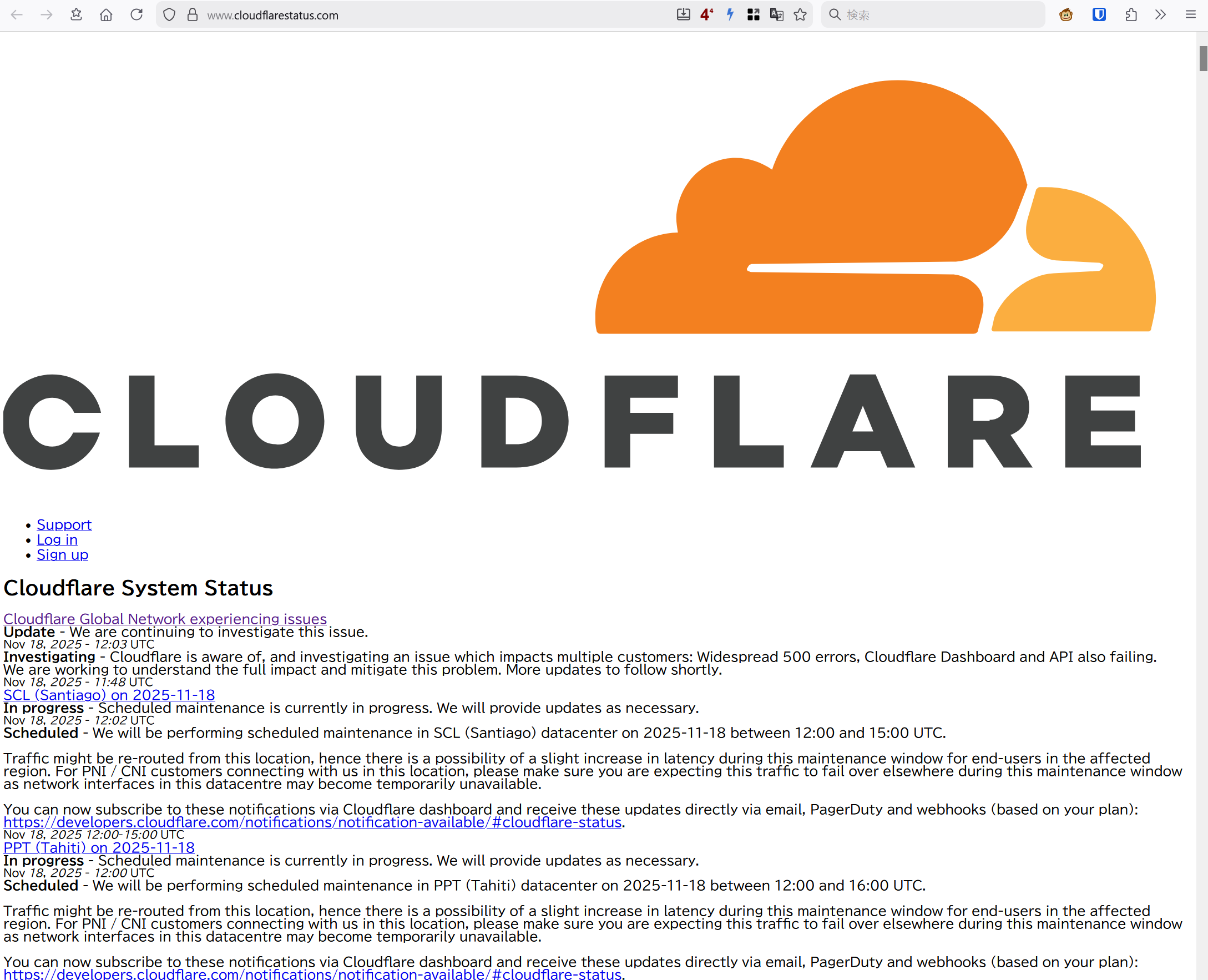Open the Firefox hamburger application menu

pos(1190,14)
